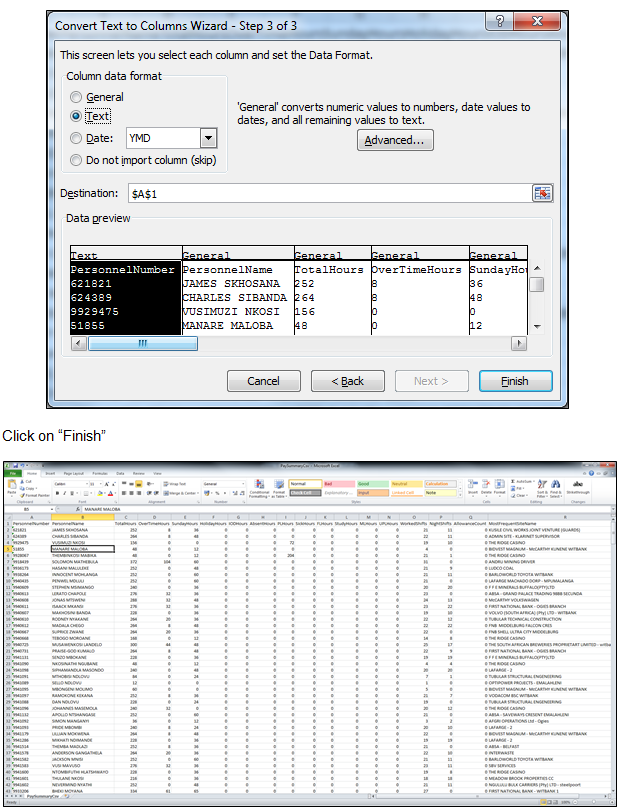The image size is (624, 811).
Task: Open Sort & Filter menu
Action: (542, 487)
